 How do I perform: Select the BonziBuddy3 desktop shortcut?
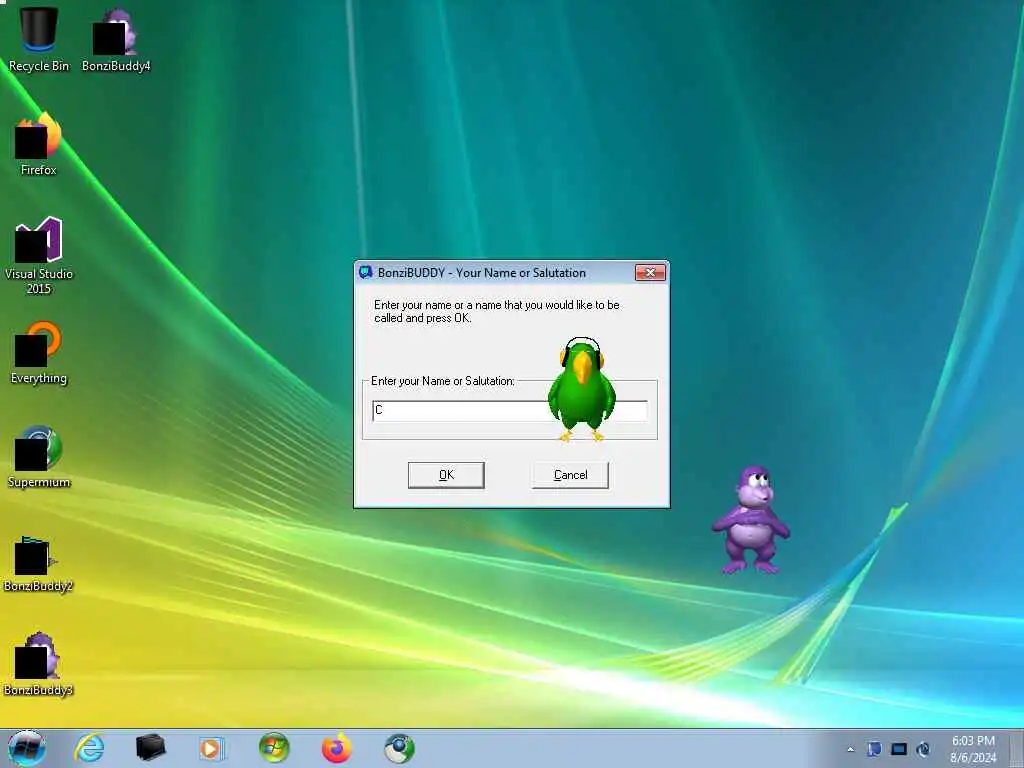click(39, 664)
